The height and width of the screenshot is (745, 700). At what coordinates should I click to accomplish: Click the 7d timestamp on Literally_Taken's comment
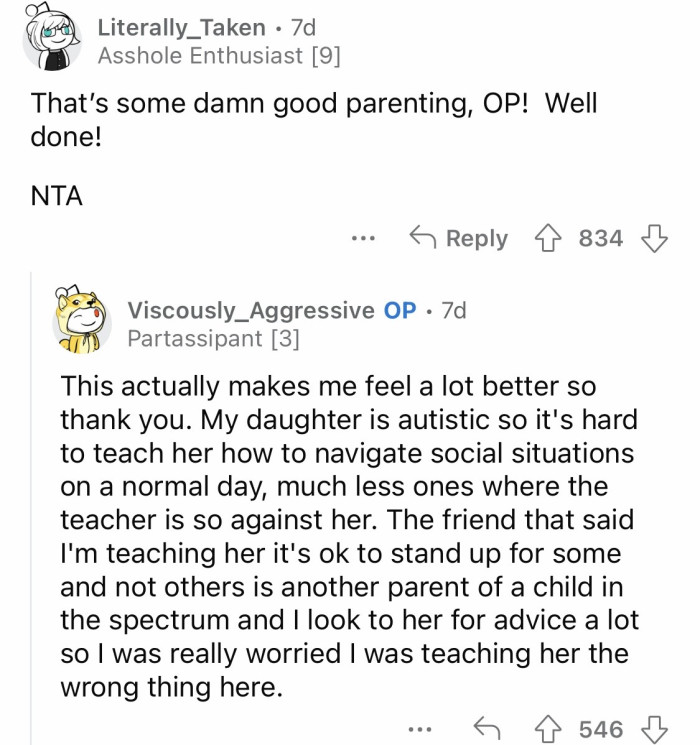tap(302, 28)
